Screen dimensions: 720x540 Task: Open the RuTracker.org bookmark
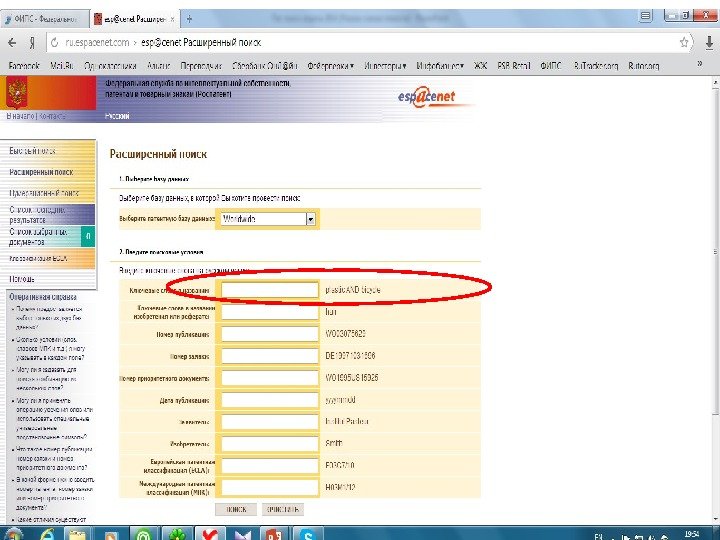596,66
